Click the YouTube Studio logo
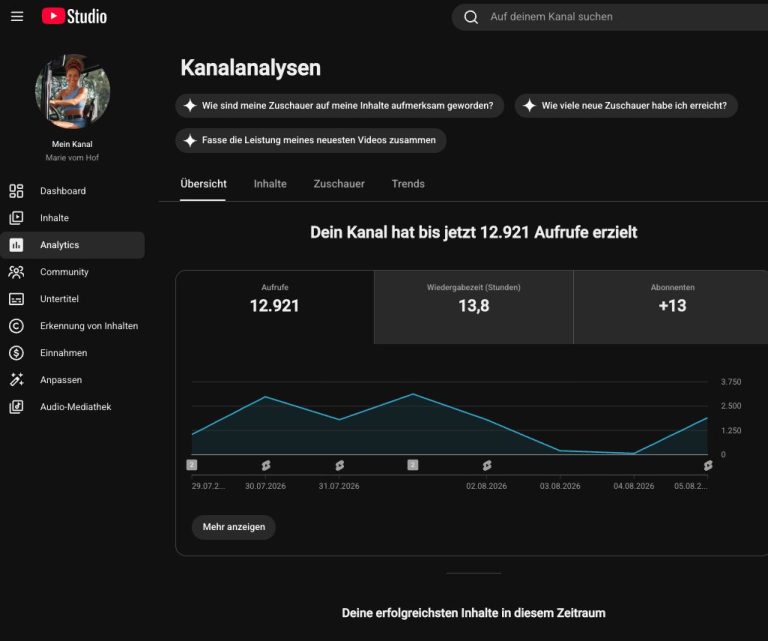This screenshot has width=768, height=641. pos(74,16)
